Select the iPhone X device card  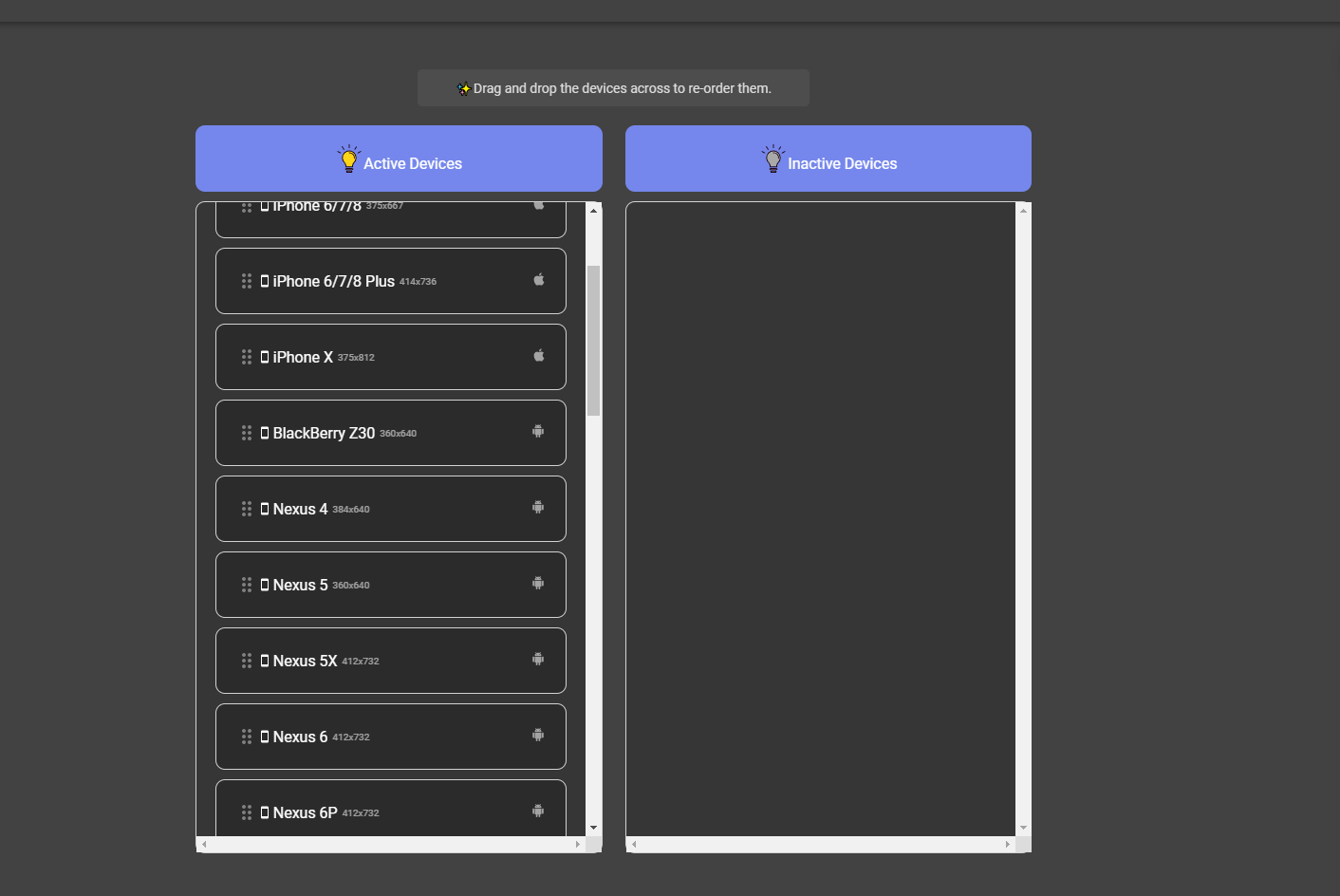(391, 357)
